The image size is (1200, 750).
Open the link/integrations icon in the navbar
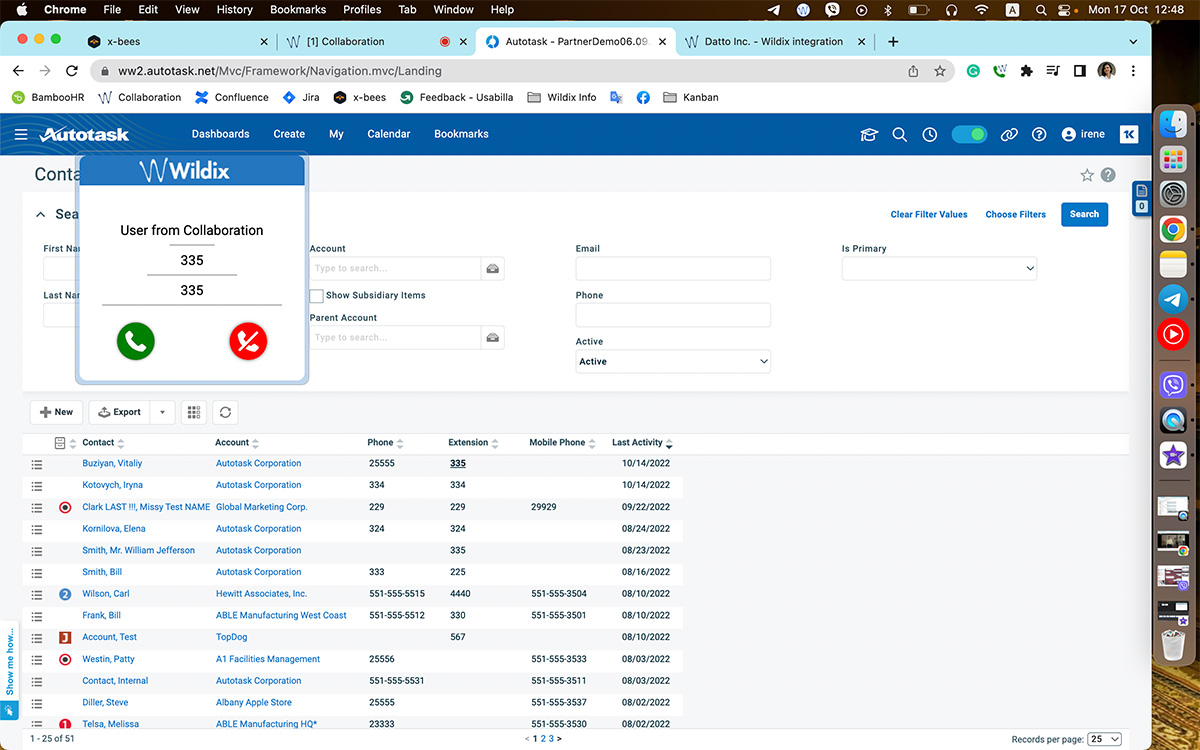1009,133
